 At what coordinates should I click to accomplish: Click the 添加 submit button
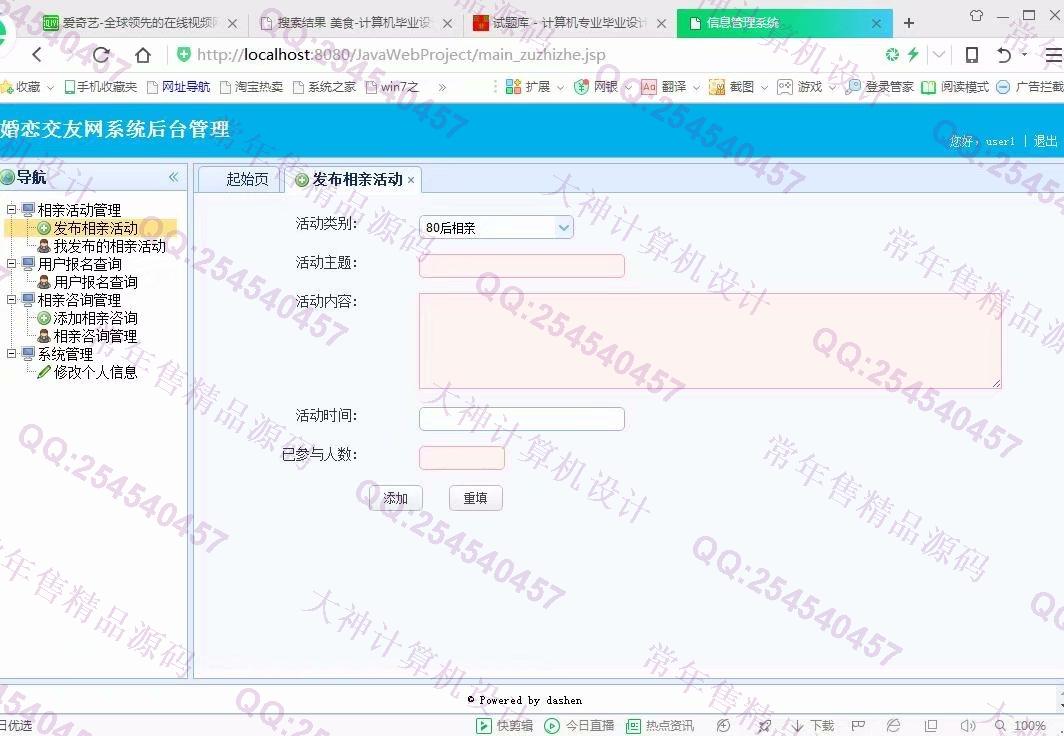(395, 498)
